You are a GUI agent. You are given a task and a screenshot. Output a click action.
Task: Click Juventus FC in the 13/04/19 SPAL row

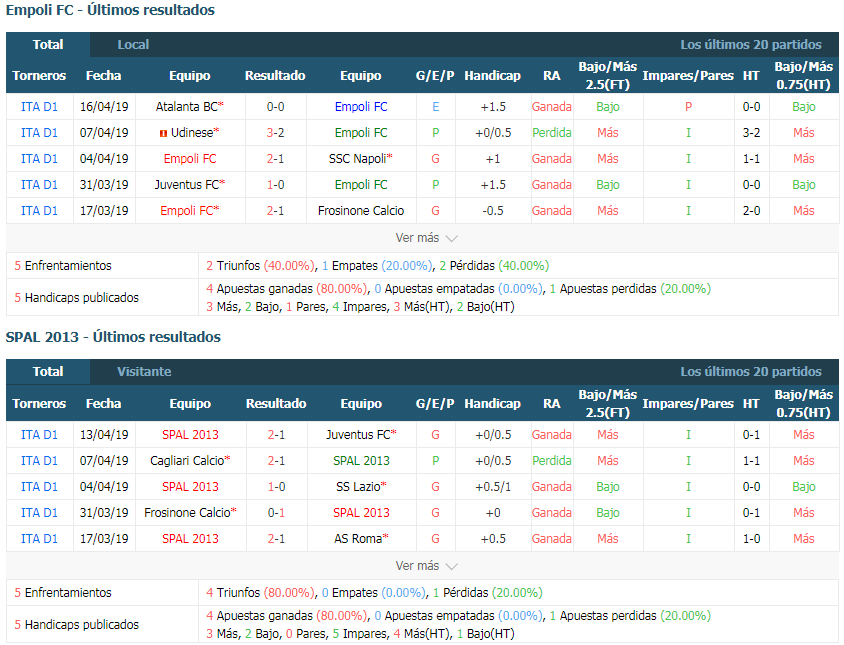(358, 434)
